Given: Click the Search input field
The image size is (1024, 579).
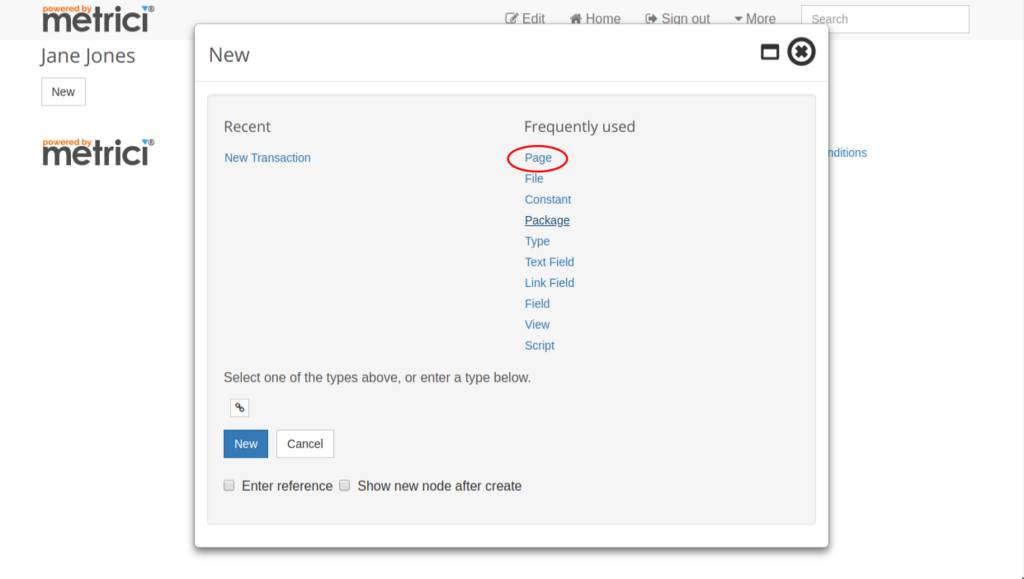Looking at the screenshot, I should pos(885,19).
